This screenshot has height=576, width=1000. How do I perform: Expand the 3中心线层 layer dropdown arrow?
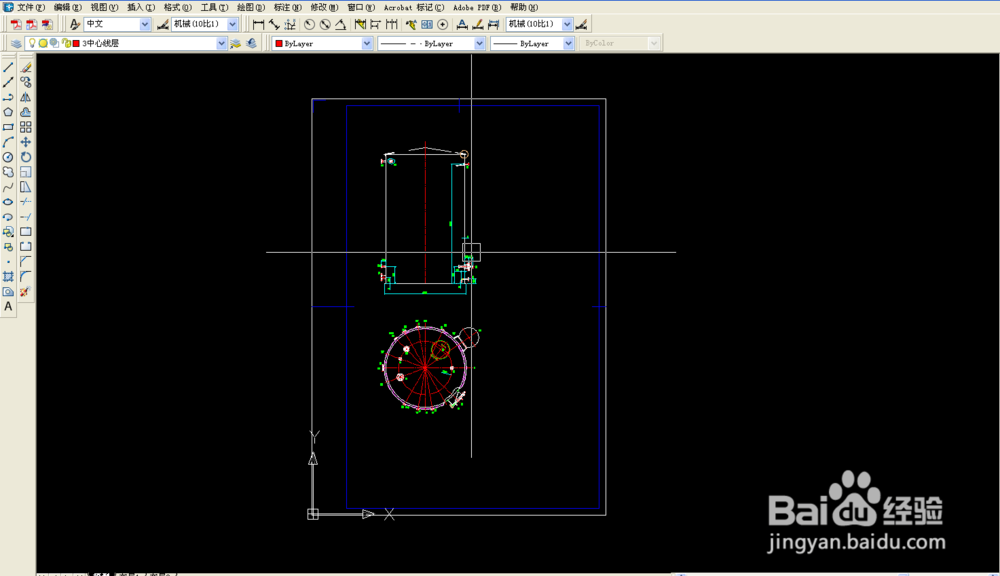coord(221,43)
